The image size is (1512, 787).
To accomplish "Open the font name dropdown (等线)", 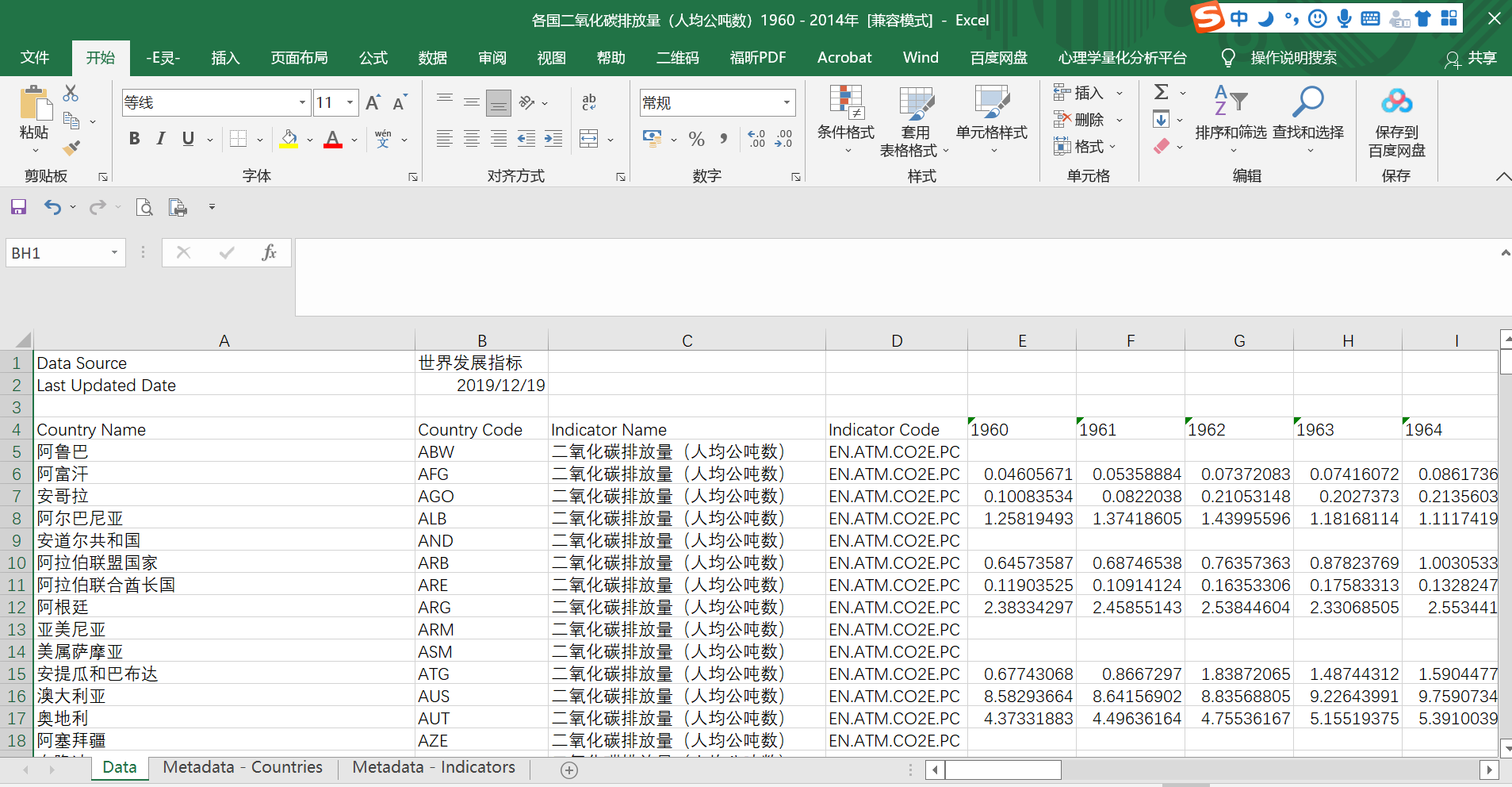I will [302, 102].
